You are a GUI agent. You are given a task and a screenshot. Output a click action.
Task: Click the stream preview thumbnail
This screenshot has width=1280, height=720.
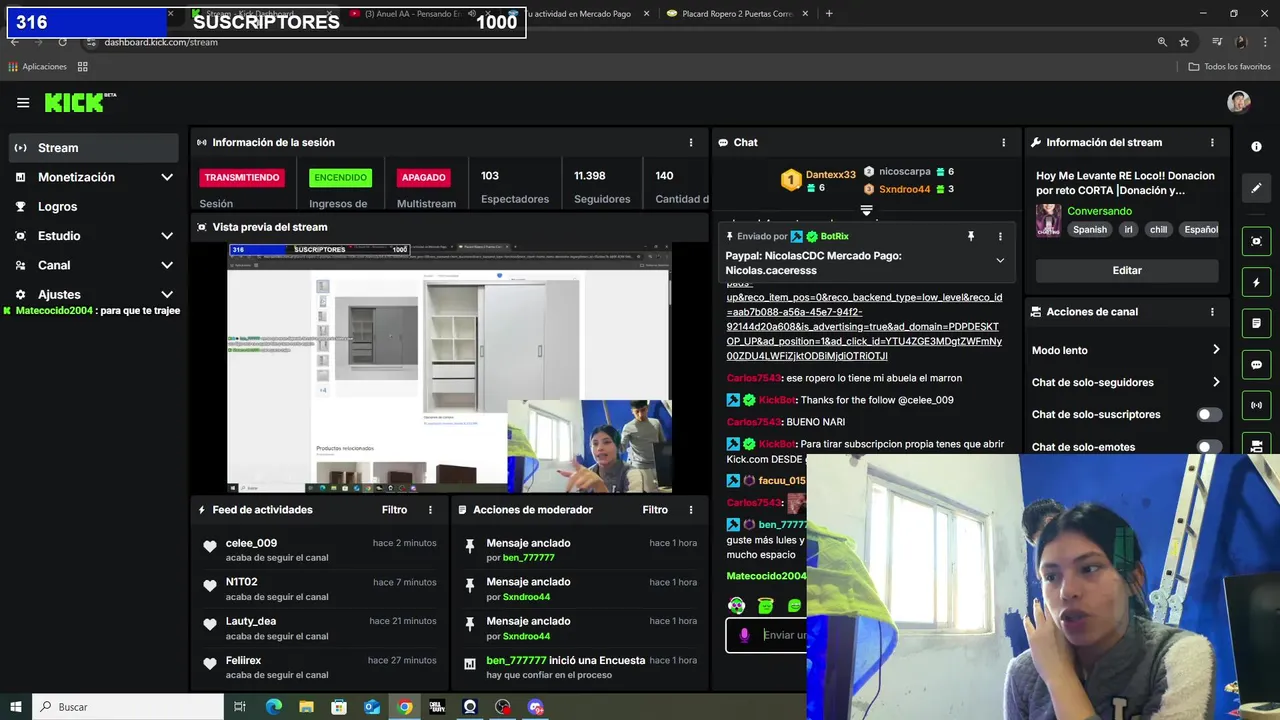tap(449, 368)
